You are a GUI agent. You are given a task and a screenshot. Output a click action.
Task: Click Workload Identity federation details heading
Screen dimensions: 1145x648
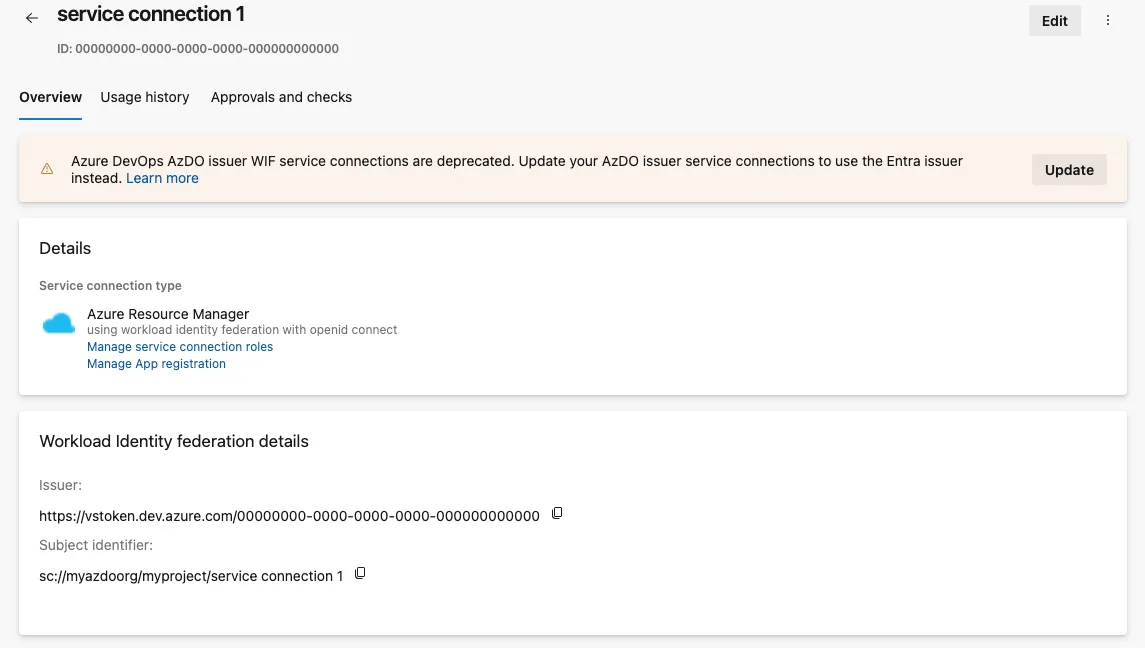(x=174, y=441)
